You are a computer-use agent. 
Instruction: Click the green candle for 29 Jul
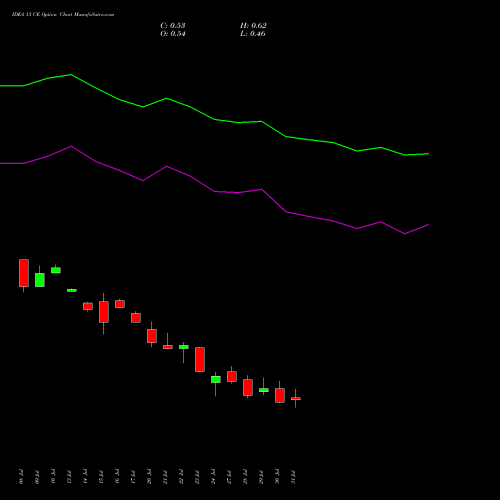[x=264, y=390]
